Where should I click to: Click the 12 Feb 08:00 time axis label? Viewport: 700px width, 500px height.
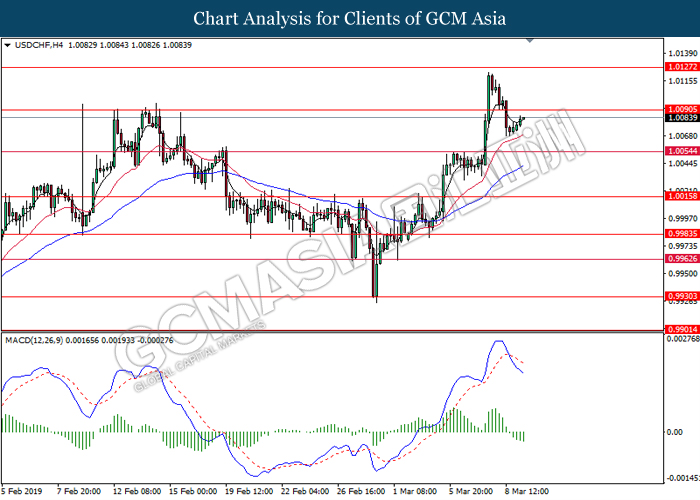[x=139, y=490]
